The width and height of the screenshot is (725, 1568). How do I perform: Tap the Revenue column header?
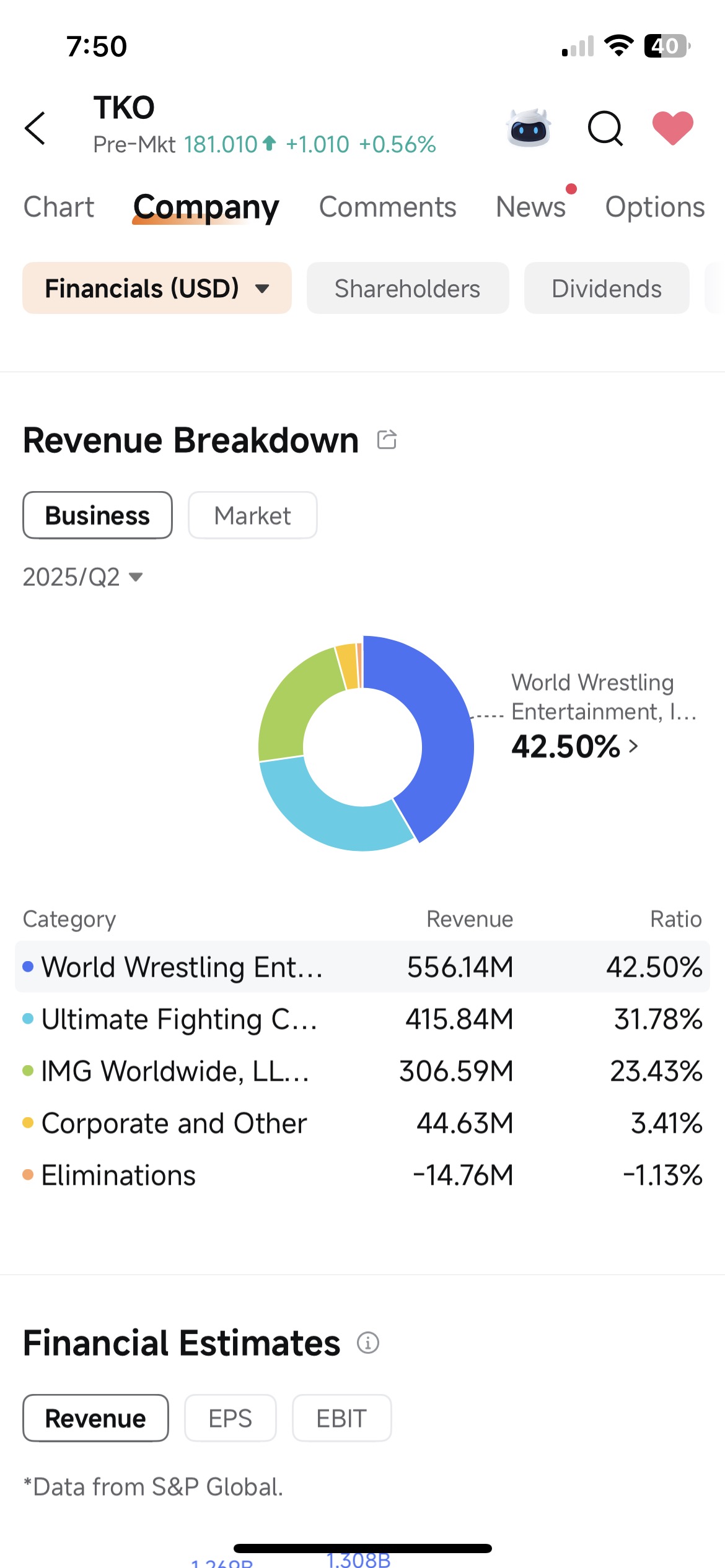click(470, 919)
